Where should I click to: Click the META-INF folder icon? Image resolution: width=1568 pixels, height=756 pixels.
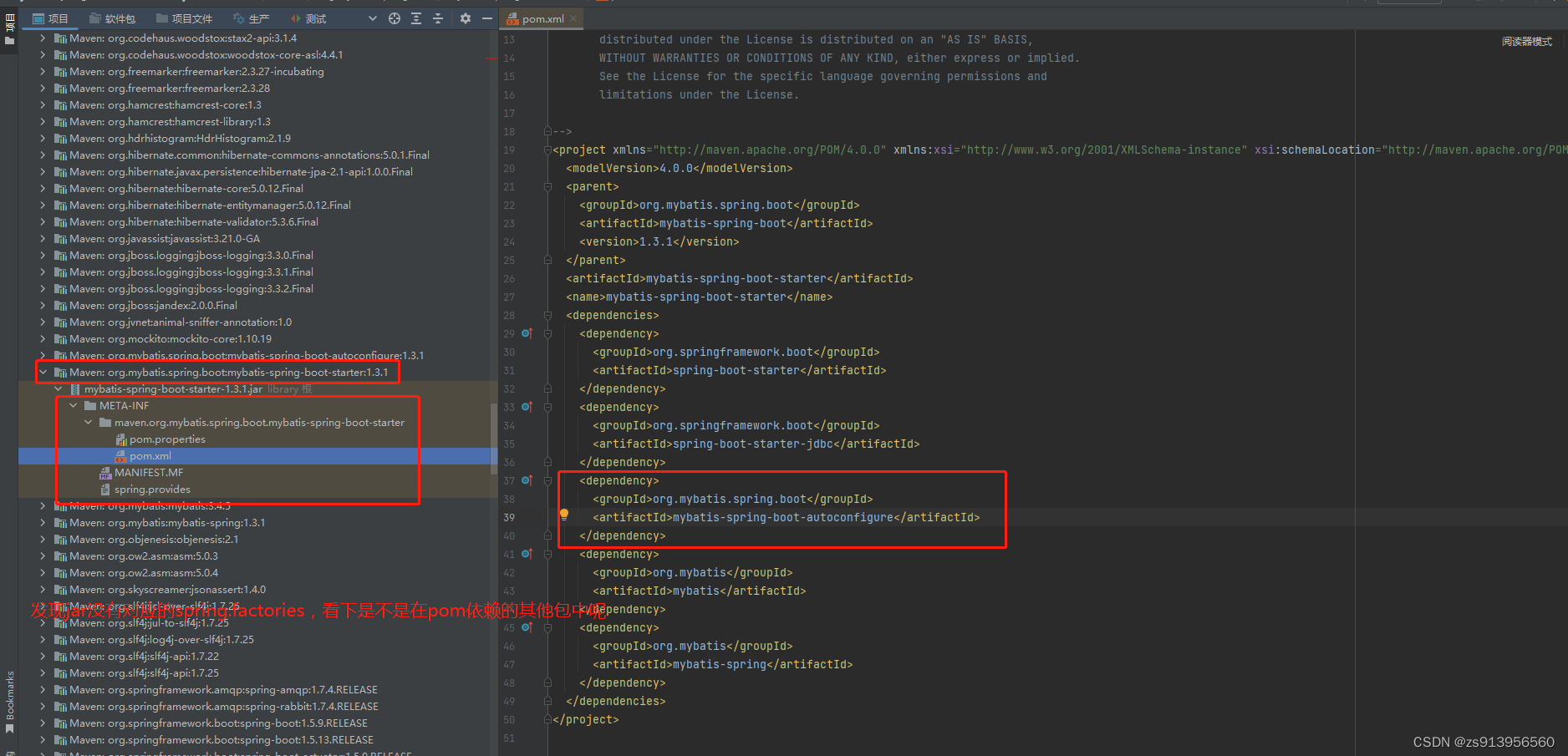click(90, 406)
